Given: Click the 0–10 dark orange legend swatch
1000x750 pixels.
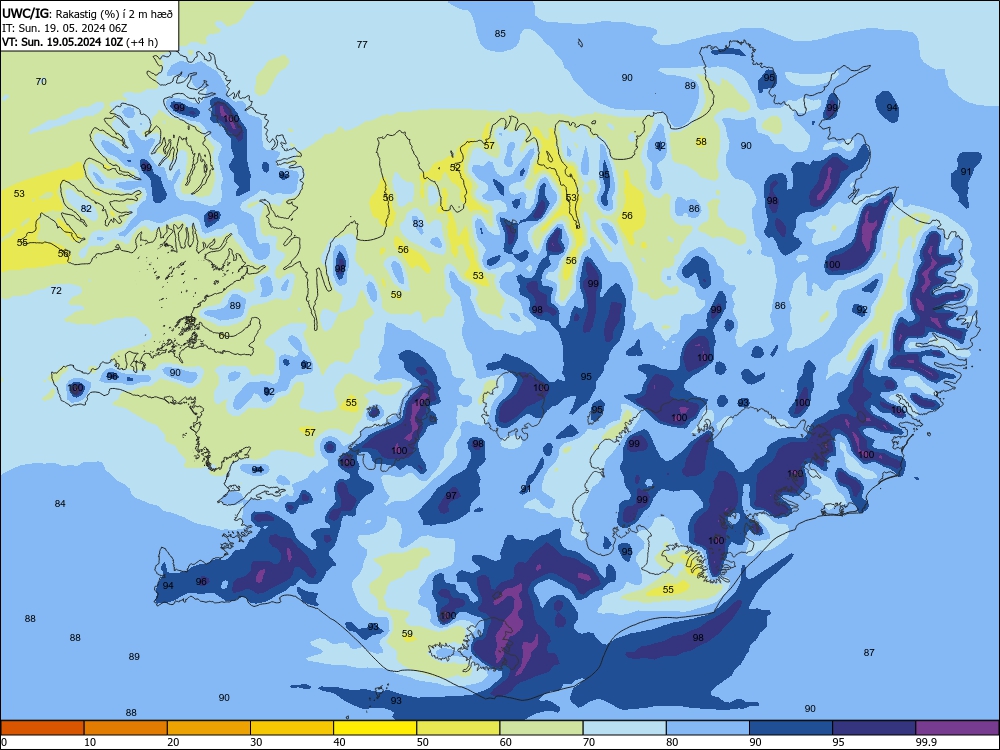Looking at the screenshot, I should [x=42, y=728].
